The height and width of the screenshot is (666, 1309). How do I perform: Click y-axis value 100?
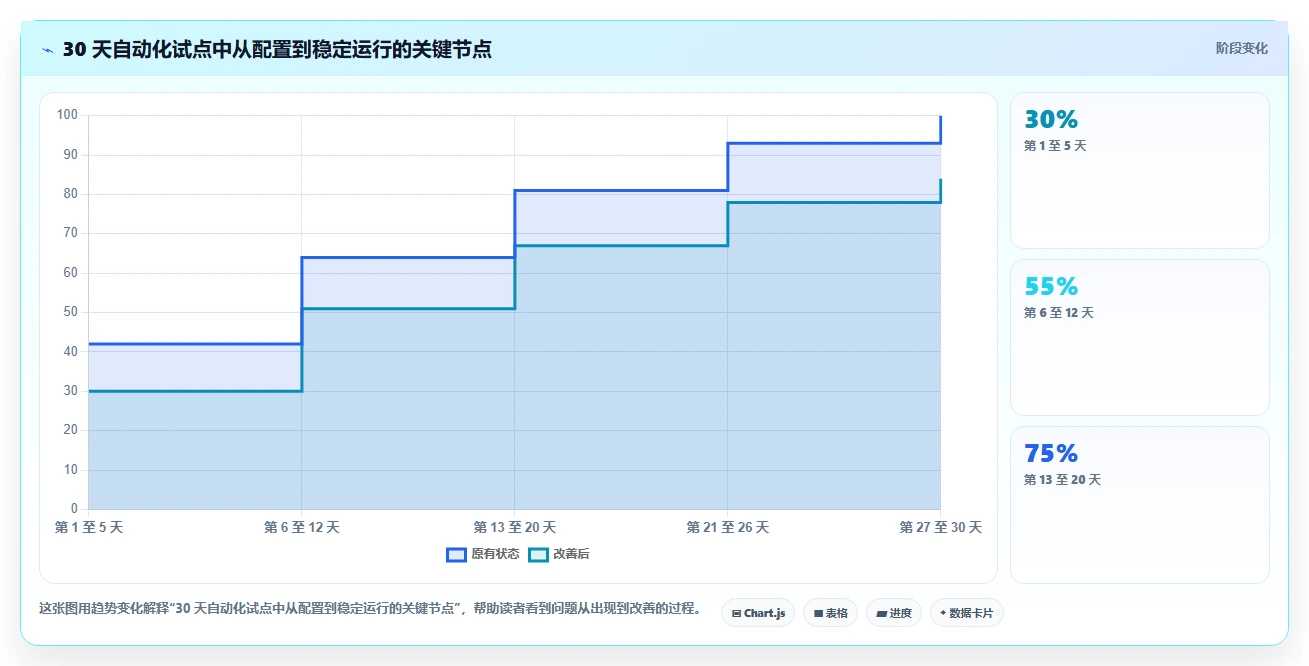[67, 115]
